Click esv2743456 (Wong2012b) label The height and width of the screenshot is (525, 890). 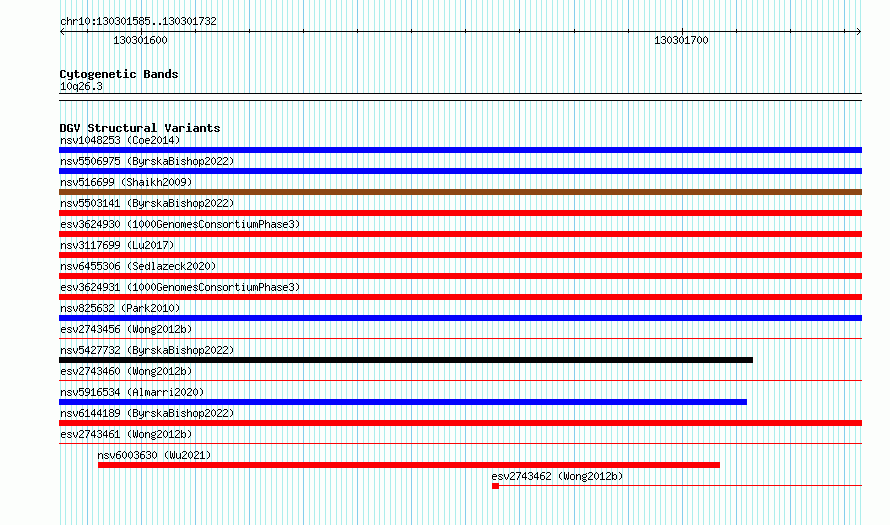point(126,329)
